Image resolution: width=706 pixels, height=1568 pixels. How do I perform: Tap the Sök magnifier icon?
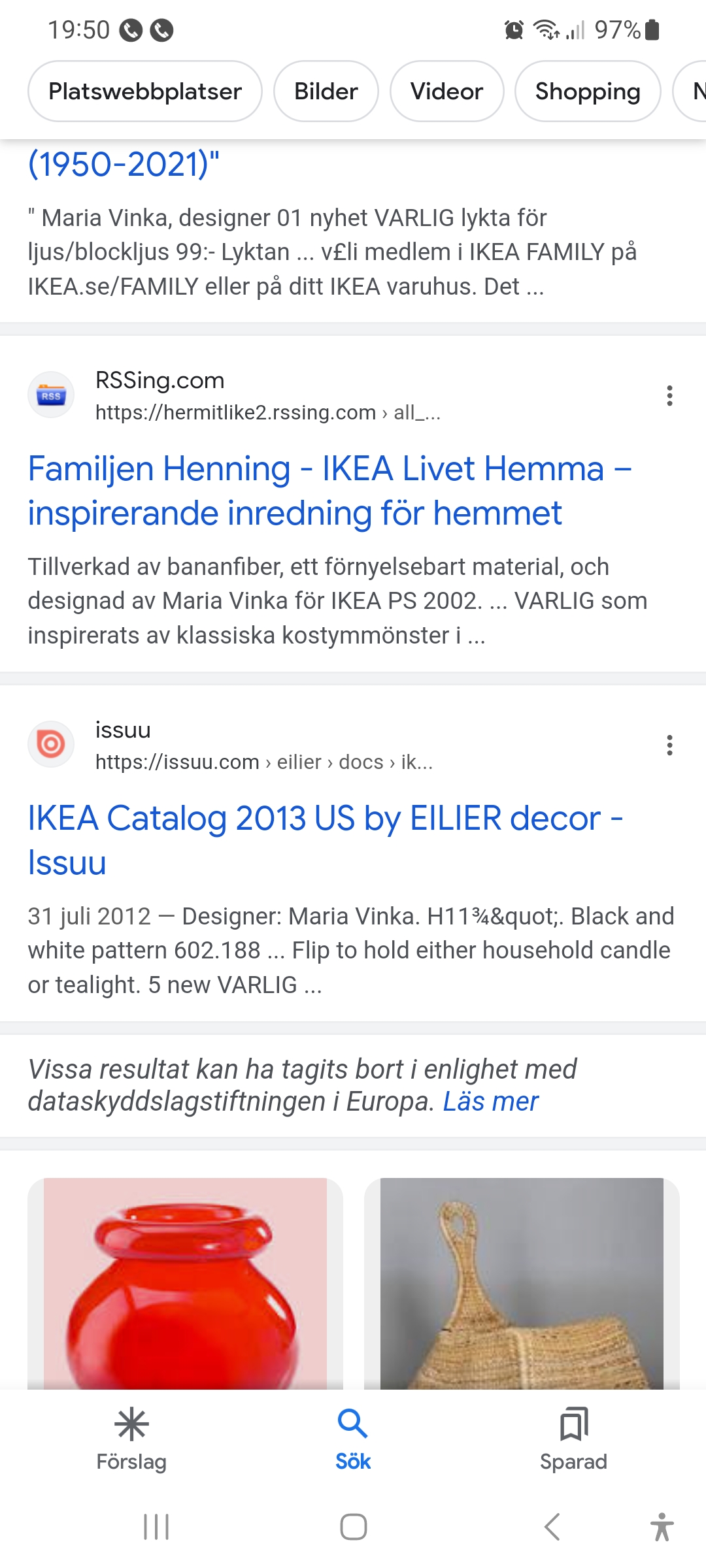coord(353,1425)
